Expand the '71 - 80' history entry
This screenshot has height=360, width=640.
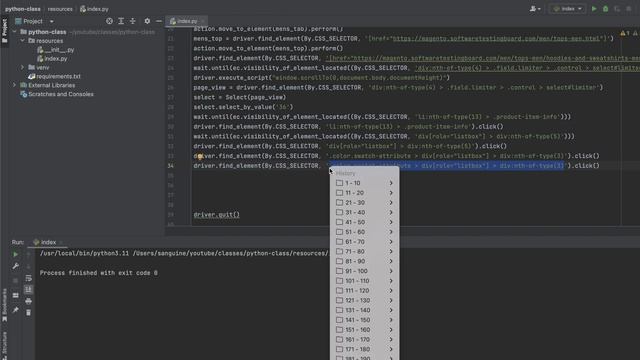(x=364, y=252)
